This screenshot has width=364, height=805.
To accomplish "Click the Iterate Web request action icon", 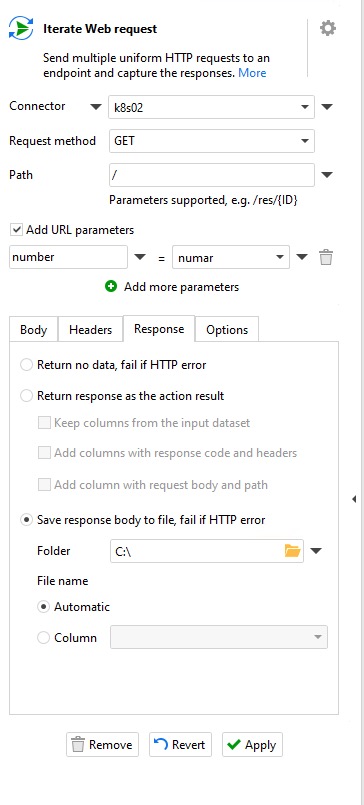I will (x=21, y=28).
